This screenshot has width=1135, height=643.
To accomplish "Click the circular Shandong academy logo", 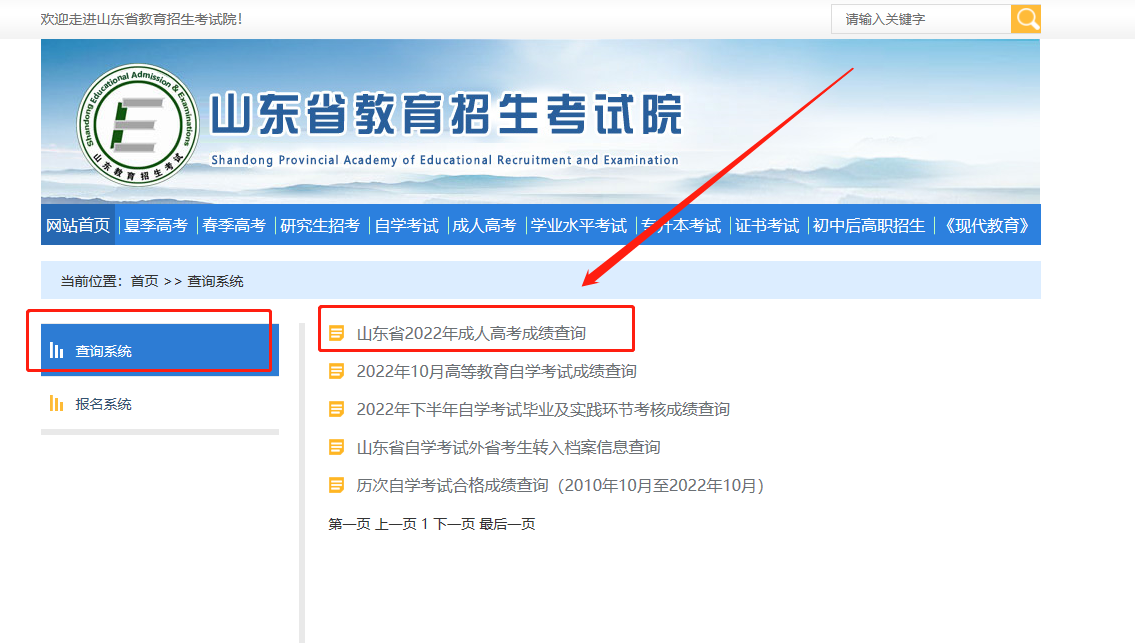I will (138, 125).
